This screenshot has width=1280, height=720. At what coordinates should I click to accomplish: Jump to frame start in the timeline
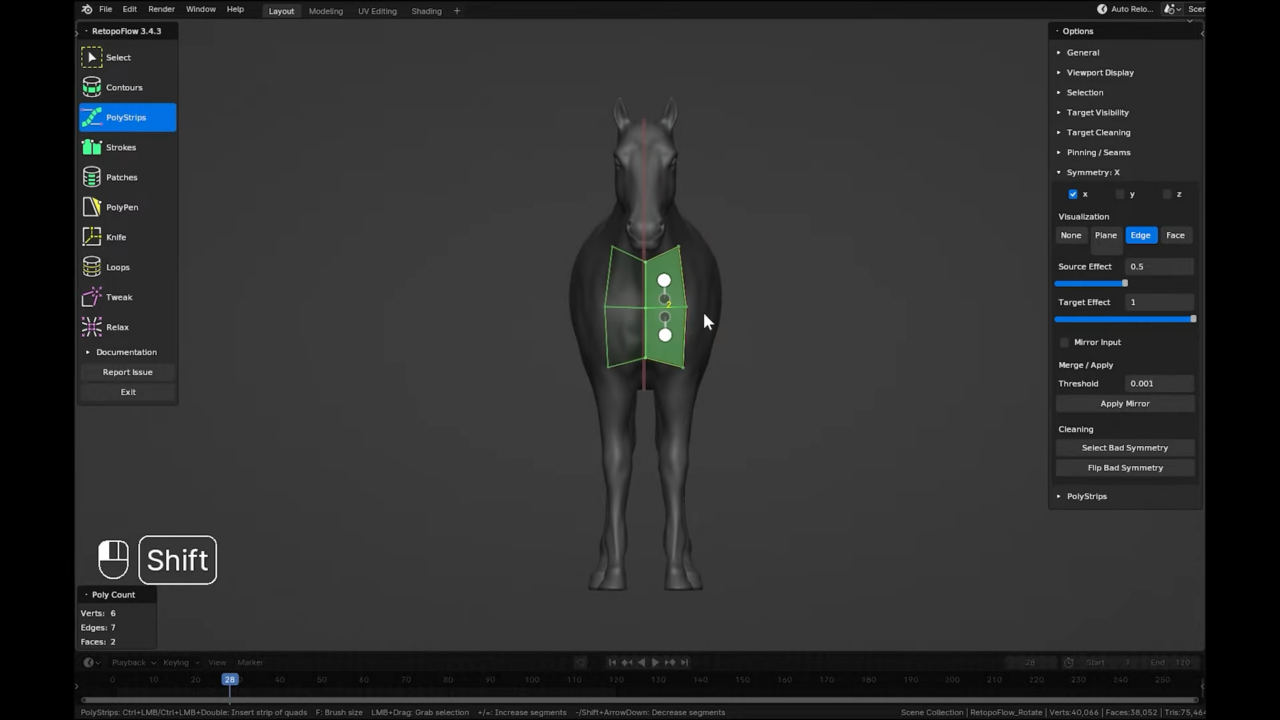[613, 661]
